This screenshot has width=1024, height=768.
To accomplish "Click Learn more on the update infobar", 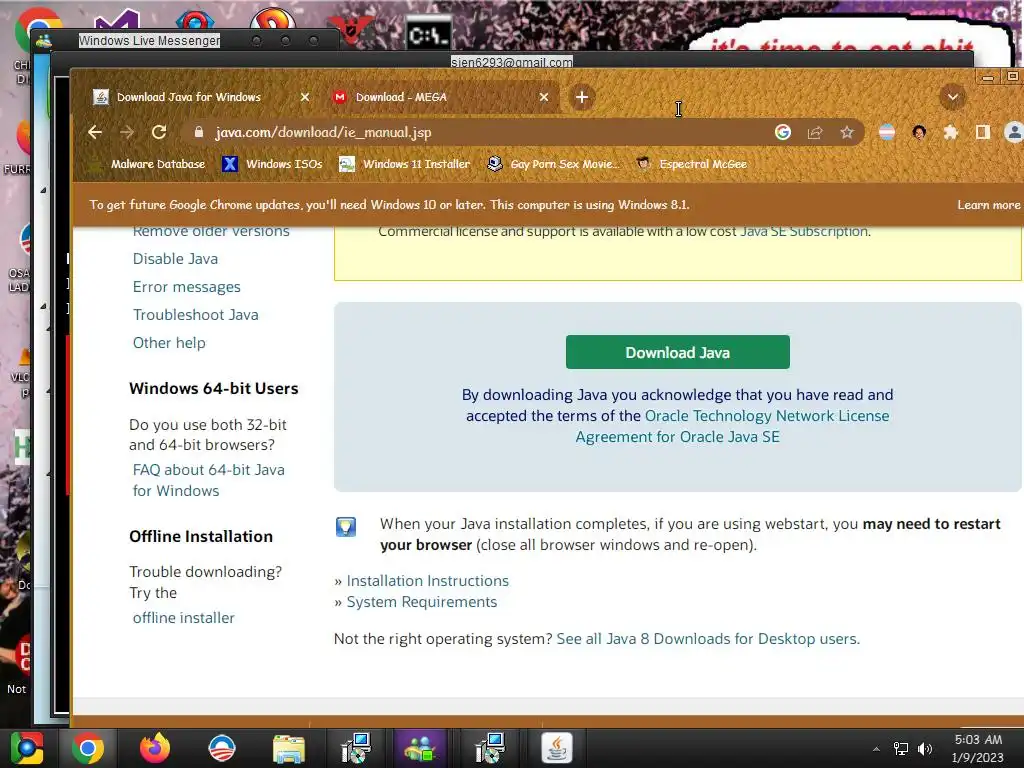I will coord(988,205).
